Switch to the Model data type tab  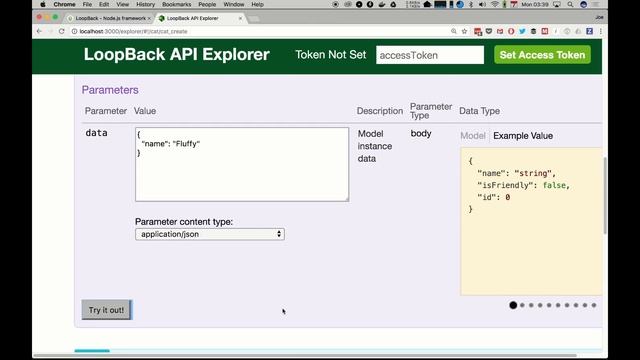tap(473, 136)
